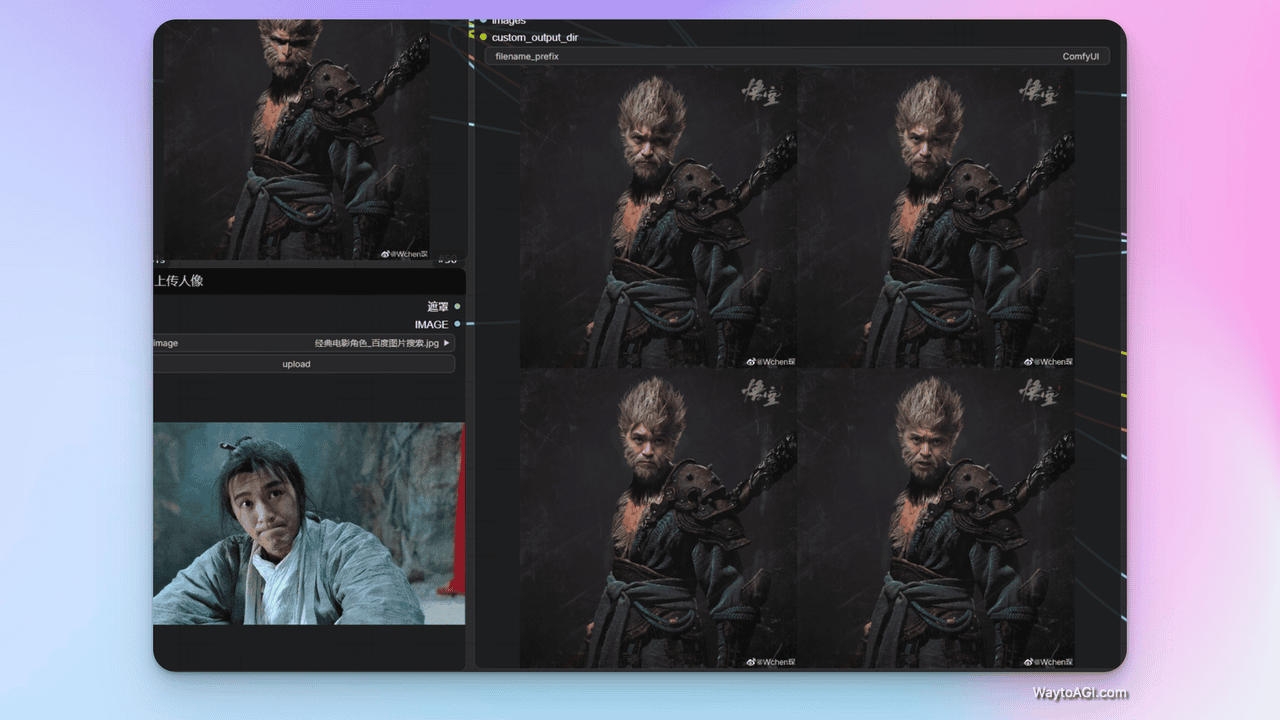Screen dimensions: 1280x720
Task: Click the 遮罩 mask output port
Action: (457, 306)
